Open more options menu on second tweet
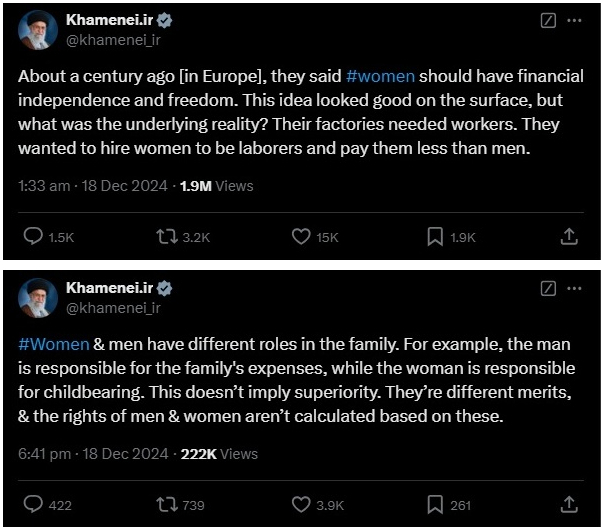Image resolution: width=604 pixels, height=530 pixels. tap(574, 288)
